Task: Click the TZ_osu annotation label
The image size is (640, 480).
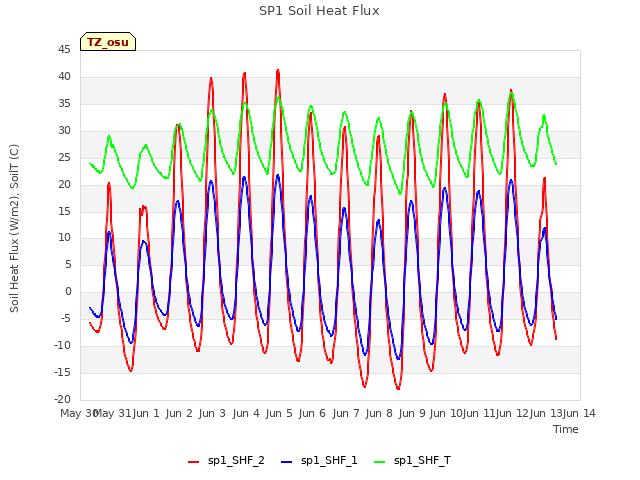Action: coord(108,42)
